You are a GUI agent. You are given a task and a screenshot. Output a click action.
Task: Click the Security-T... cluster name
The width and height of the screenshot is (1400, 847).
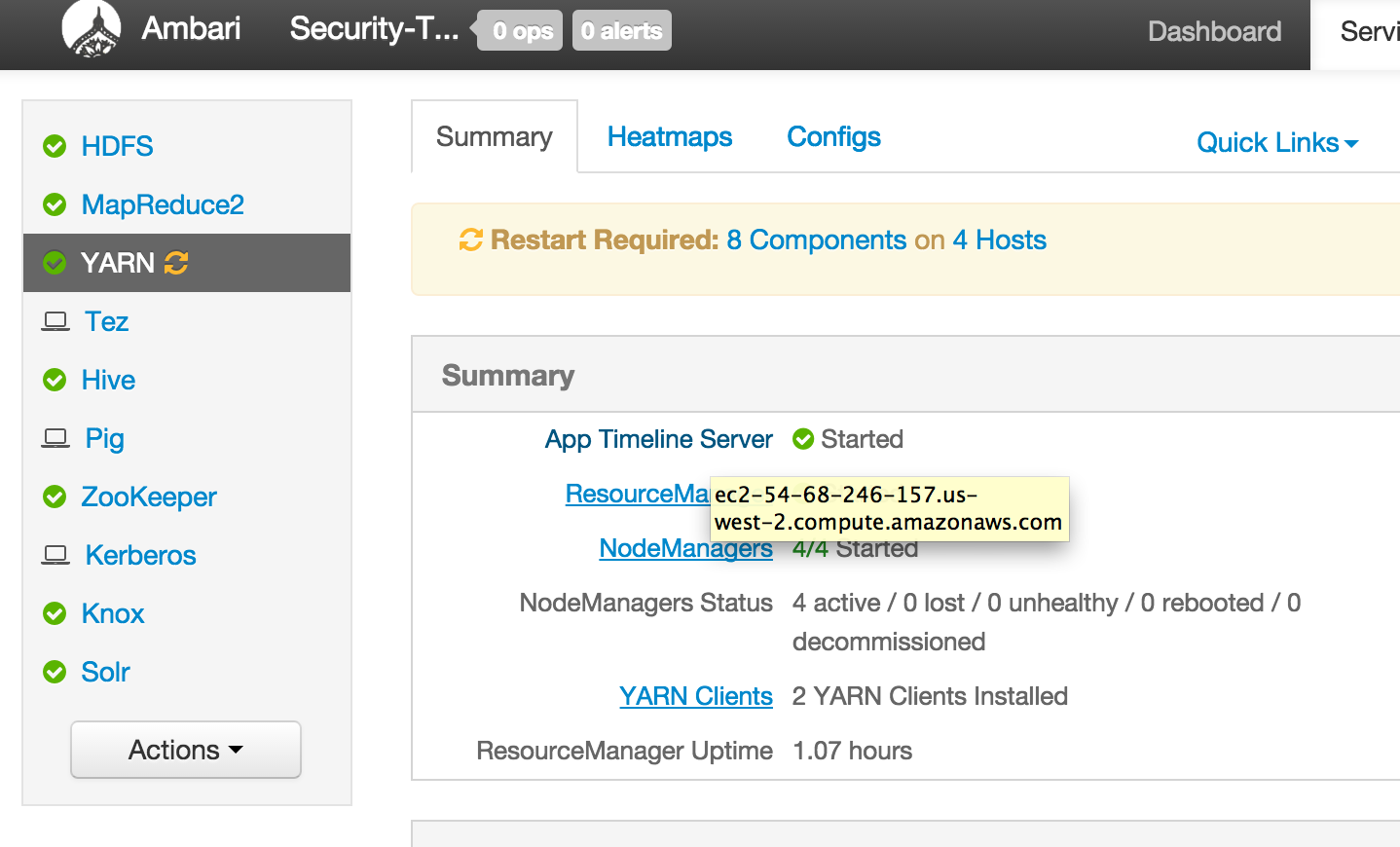point(374,28)
